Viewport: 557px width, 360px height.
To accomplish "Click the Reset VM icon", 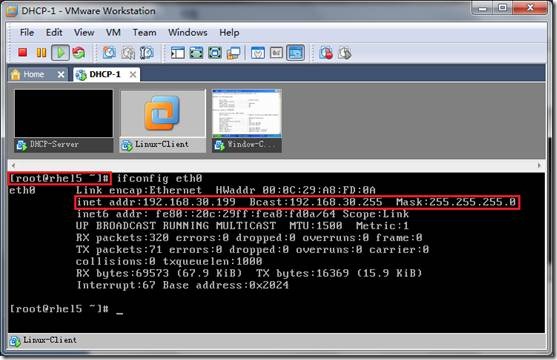I will tap(79, 53).
